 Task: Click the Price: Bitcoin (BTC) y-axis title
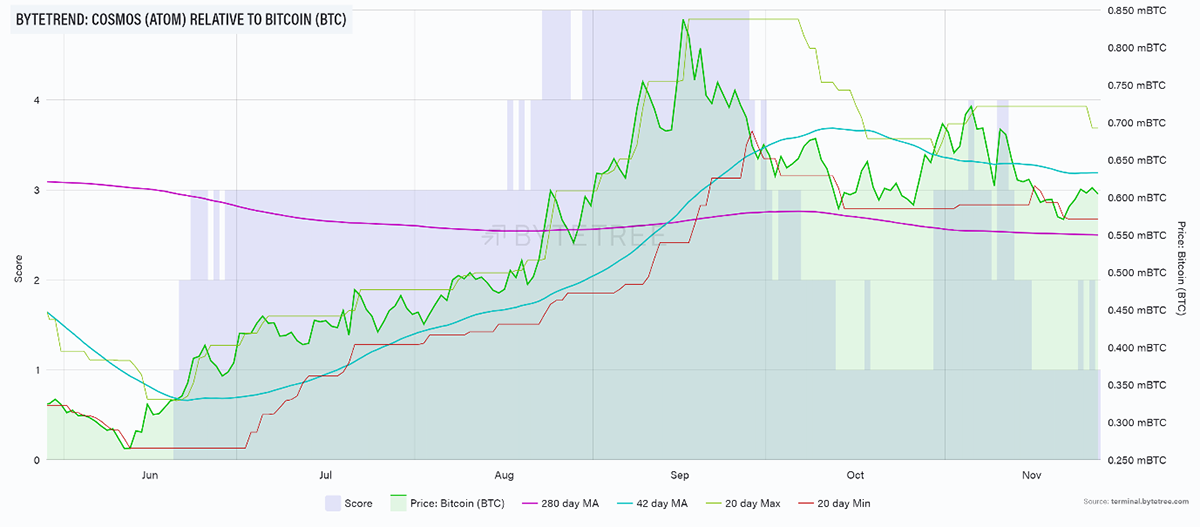[x=1181, y=270]
